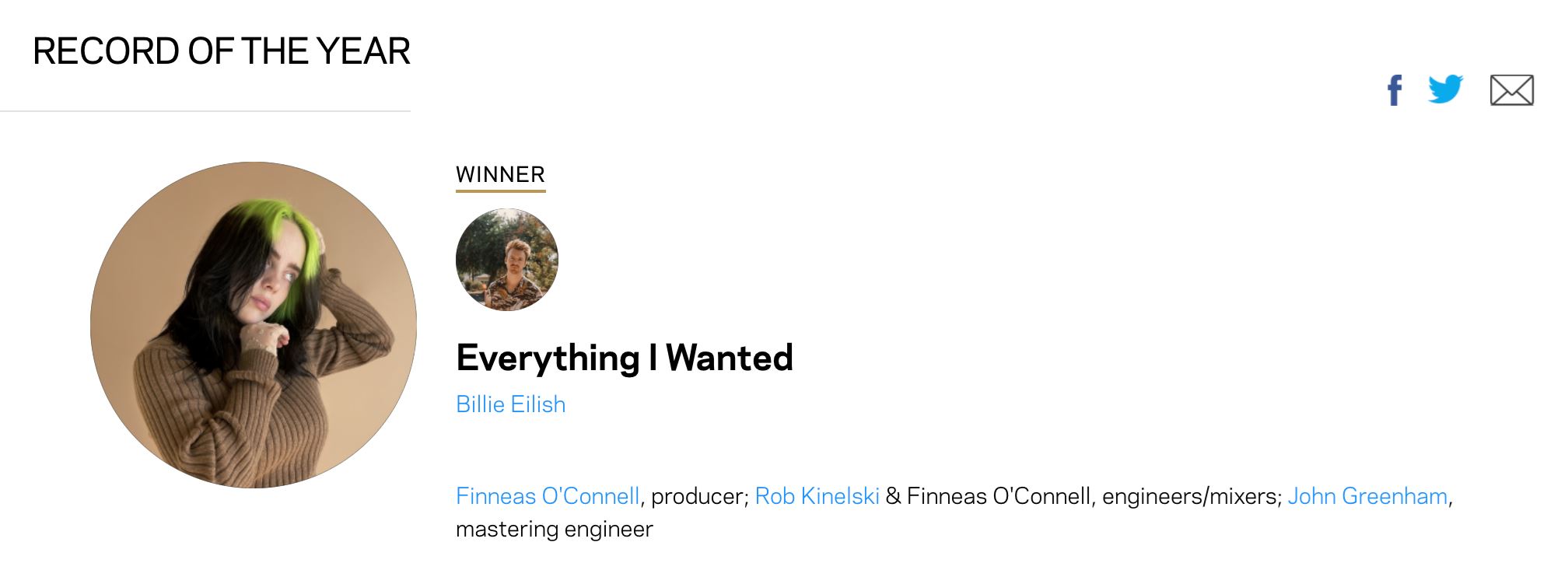Select the RECORD OF THE YEAR heading
The width and height of the screenshot is (1568, 577).
pos(221,52)
